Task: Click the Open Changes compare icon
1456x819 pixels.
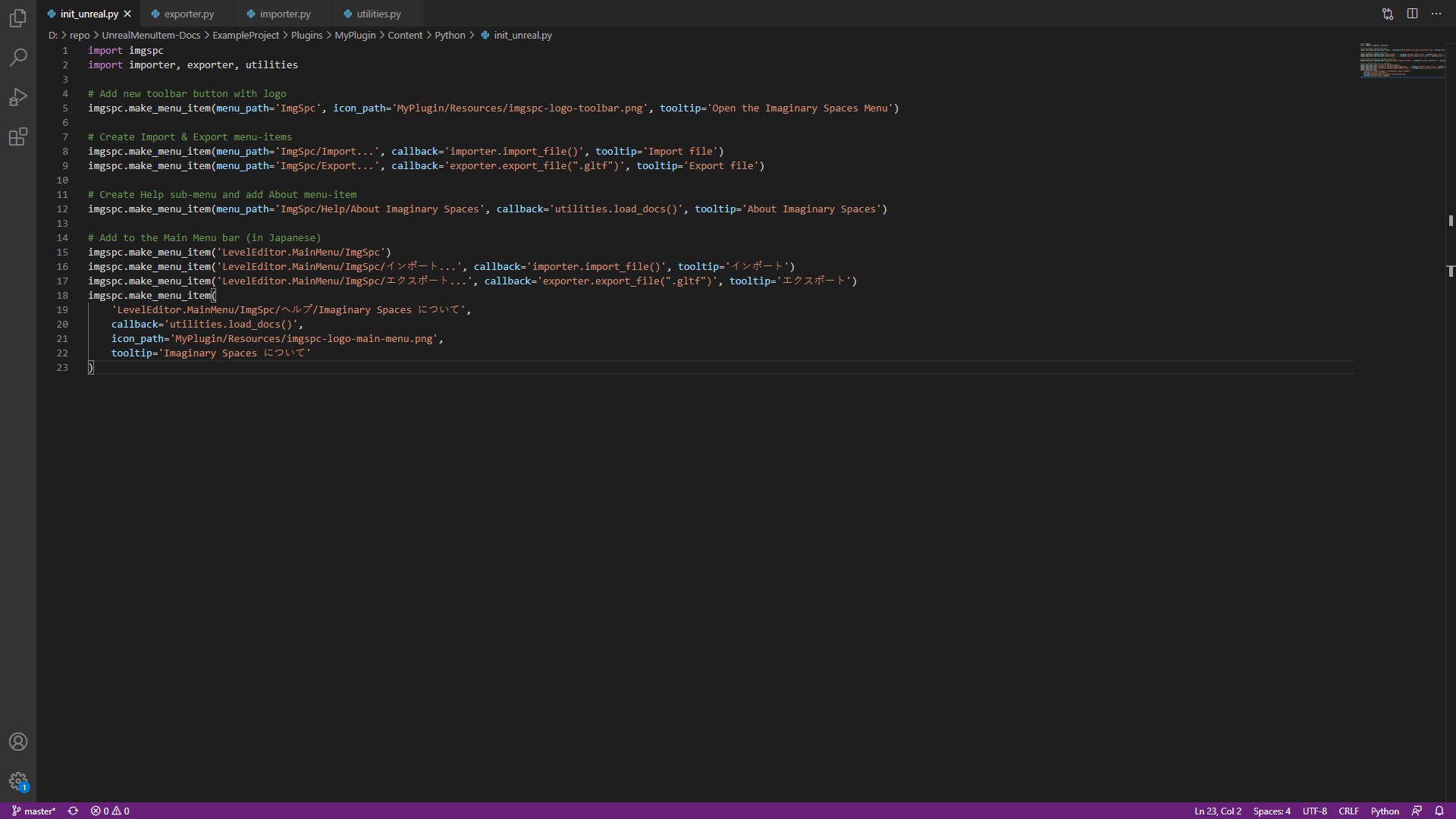Action: [x=1387, y=14]
